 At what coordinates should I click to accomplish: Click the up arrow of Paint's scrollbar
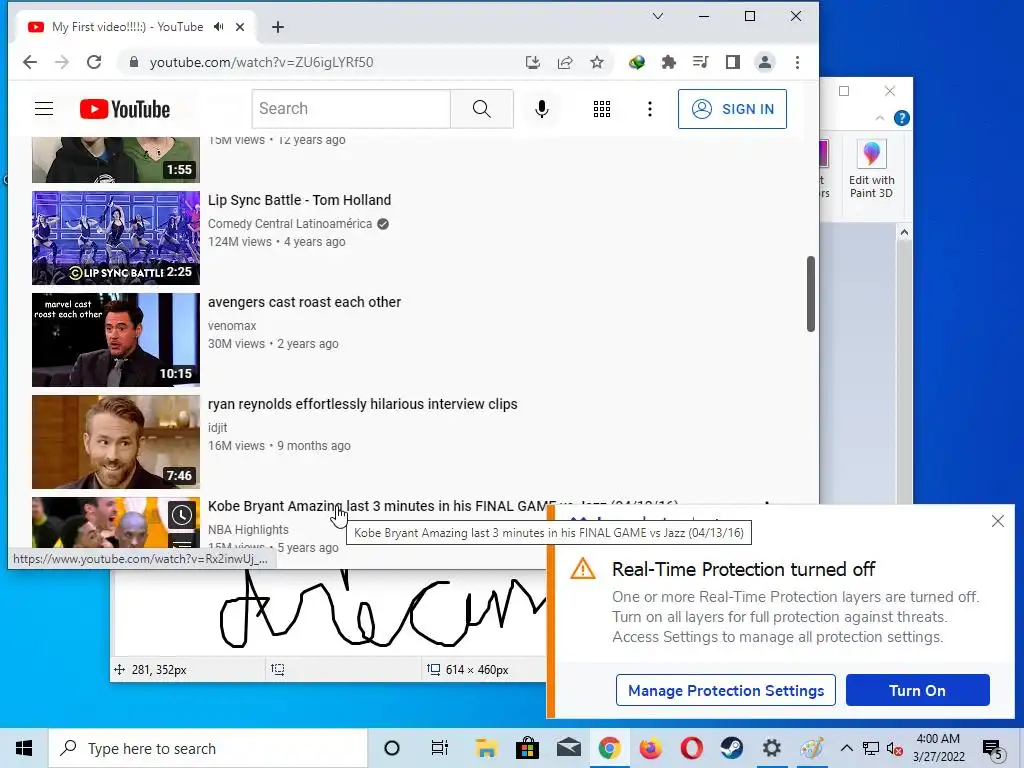904,232
